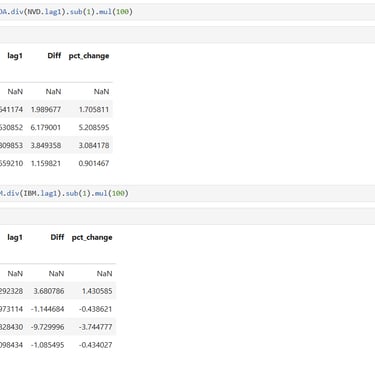
Task: Click the value -1.085495
Action: click(x=47, y=345)
